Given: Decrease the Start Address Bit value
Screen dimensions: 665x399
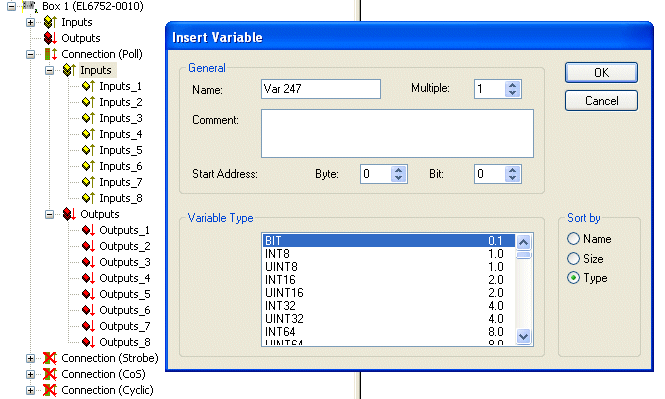Looking at the screenshot, I should click(x=512, y=178).
